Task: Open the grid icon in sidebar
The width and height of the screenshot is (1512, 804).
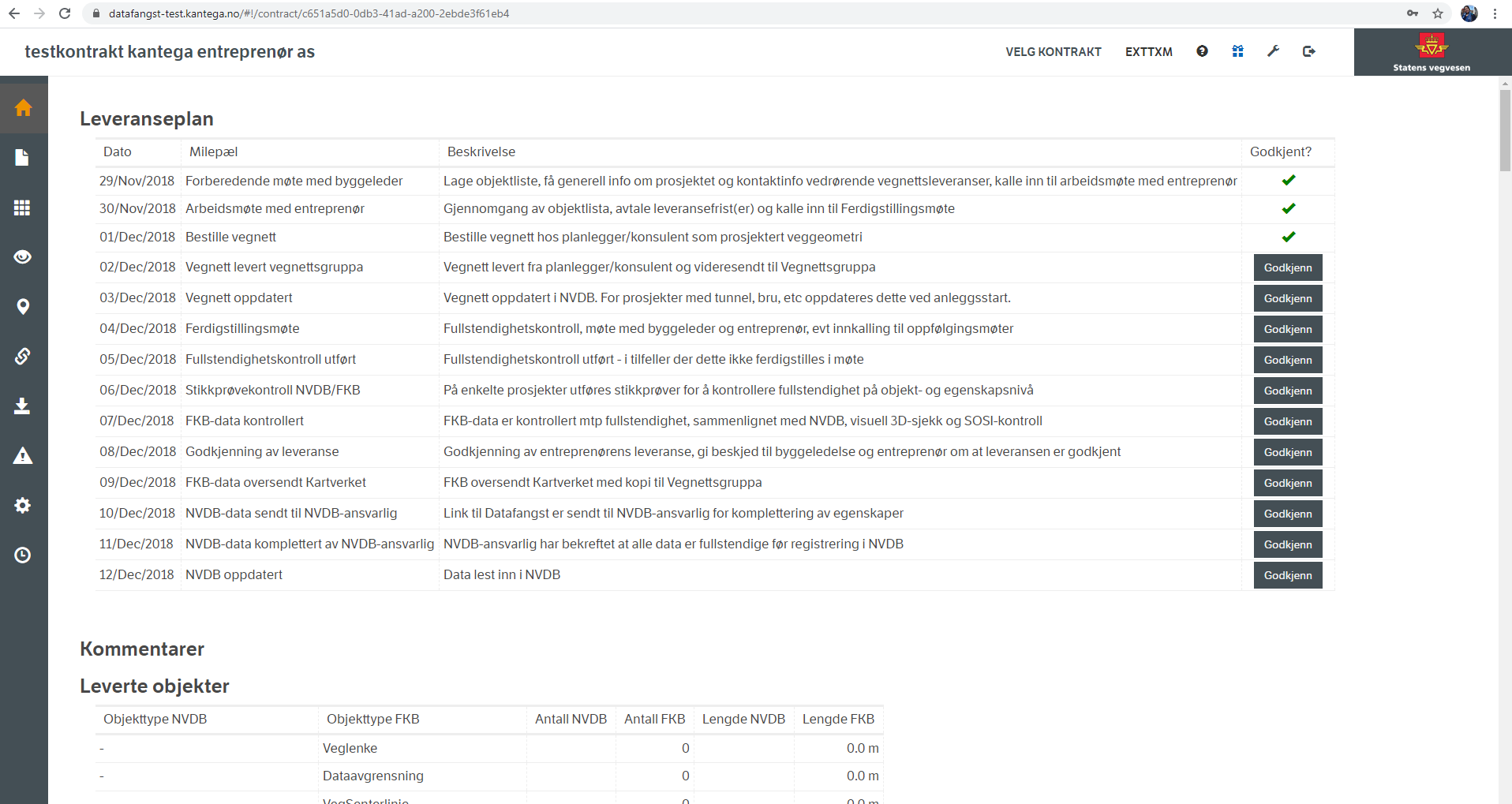Action: 23,208
